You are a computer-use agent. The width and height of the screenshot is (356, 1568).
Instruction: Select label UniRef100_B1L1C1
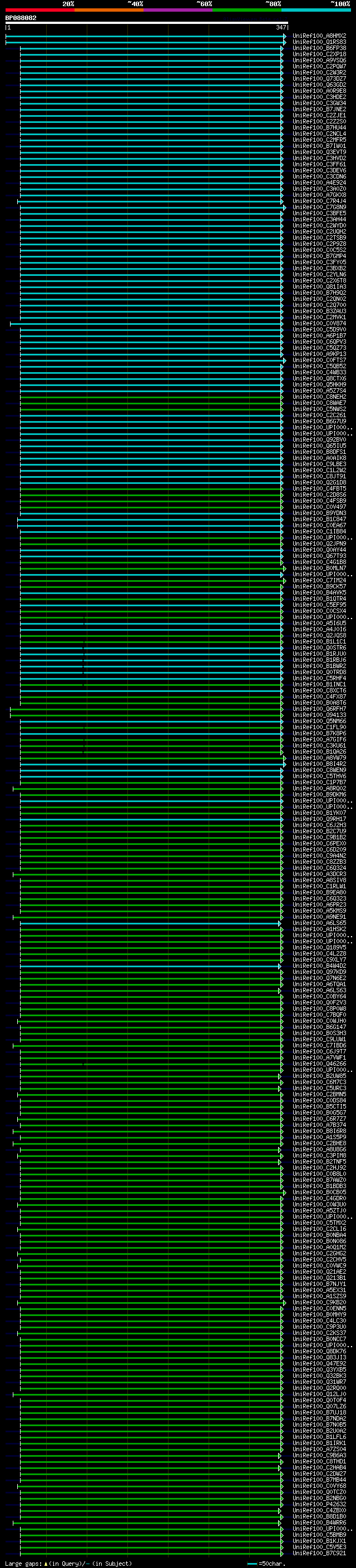(x=319, y=641)
